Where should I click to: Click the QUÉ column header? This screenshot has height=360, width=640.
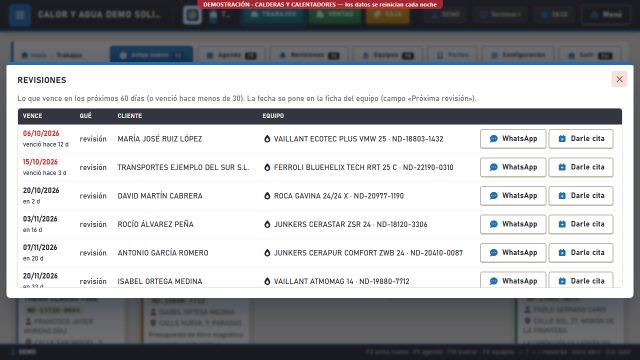(85, 116)
